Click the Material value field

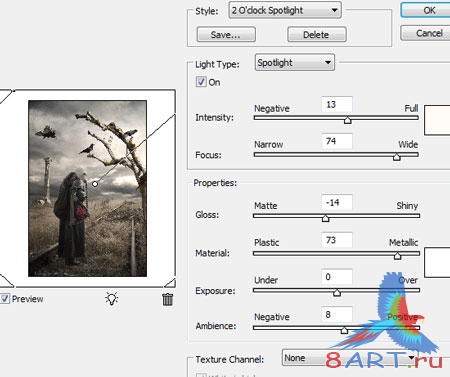[337, 240]
